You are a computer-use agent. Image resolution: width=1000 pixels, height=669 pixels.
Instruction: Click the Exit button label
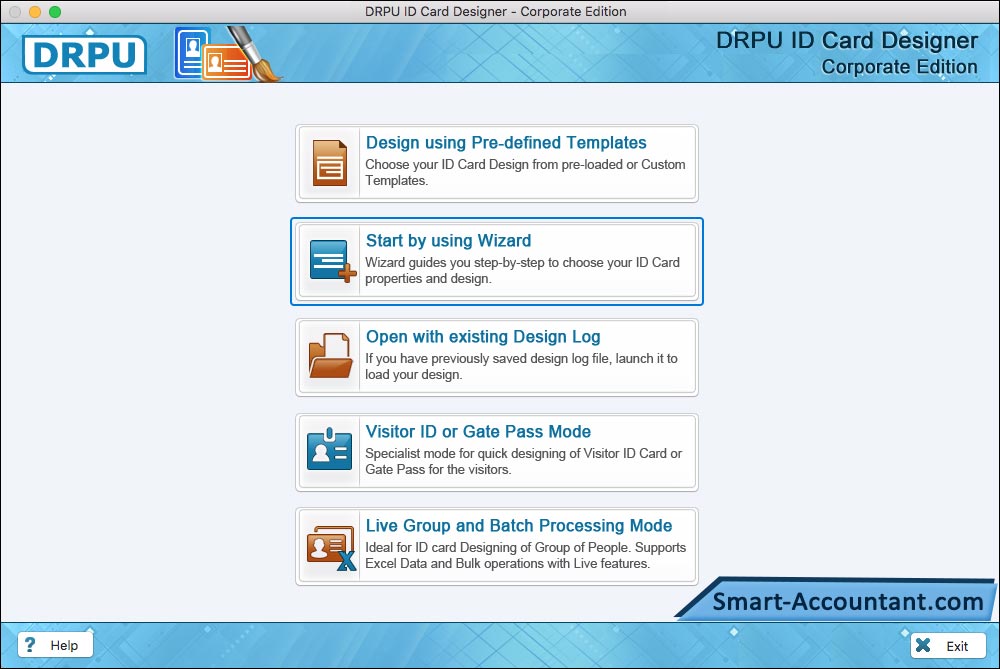[957, 646]
